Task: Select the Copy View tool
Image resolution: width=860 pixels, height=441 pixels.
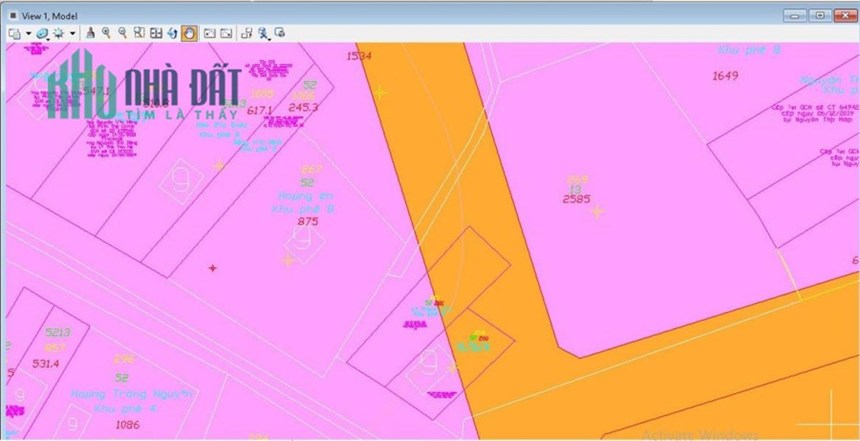Action: tap(247, 33)
